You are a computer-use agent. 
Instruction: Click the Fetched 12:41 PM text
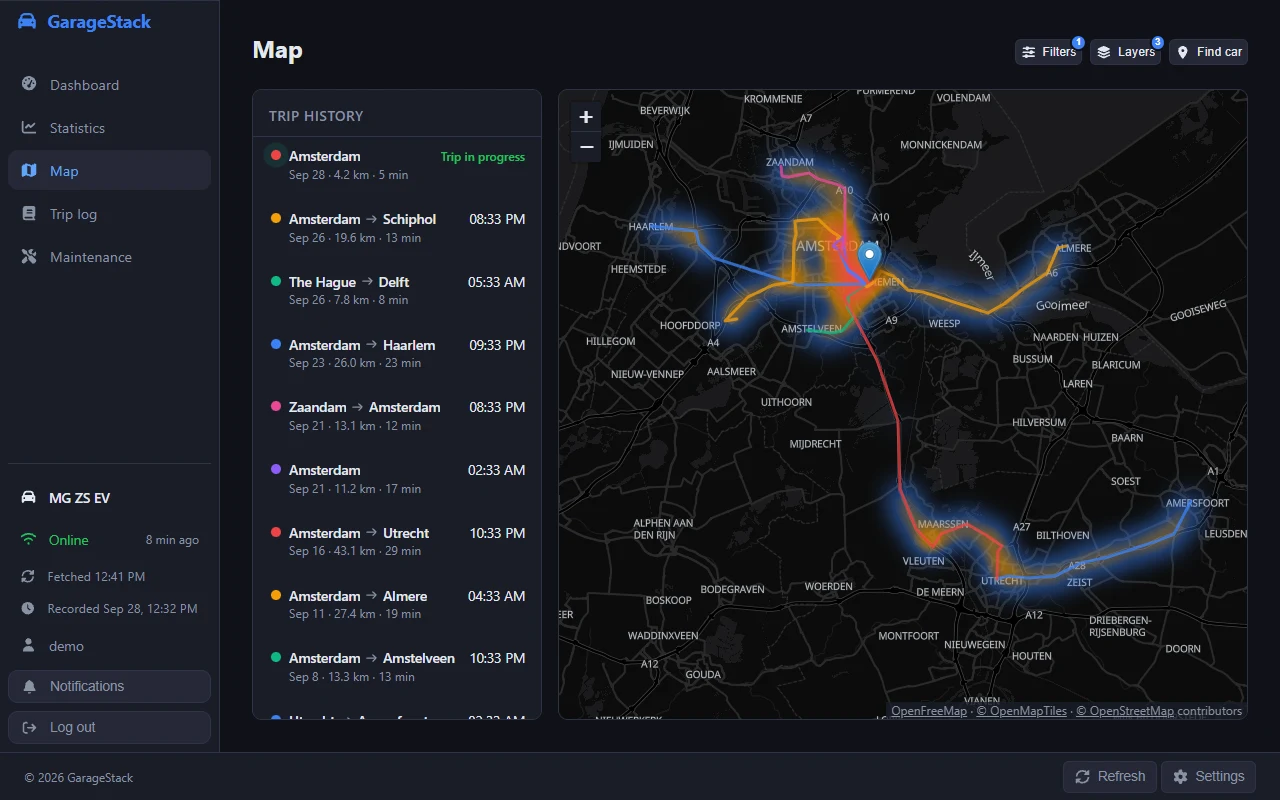point(96,577)
